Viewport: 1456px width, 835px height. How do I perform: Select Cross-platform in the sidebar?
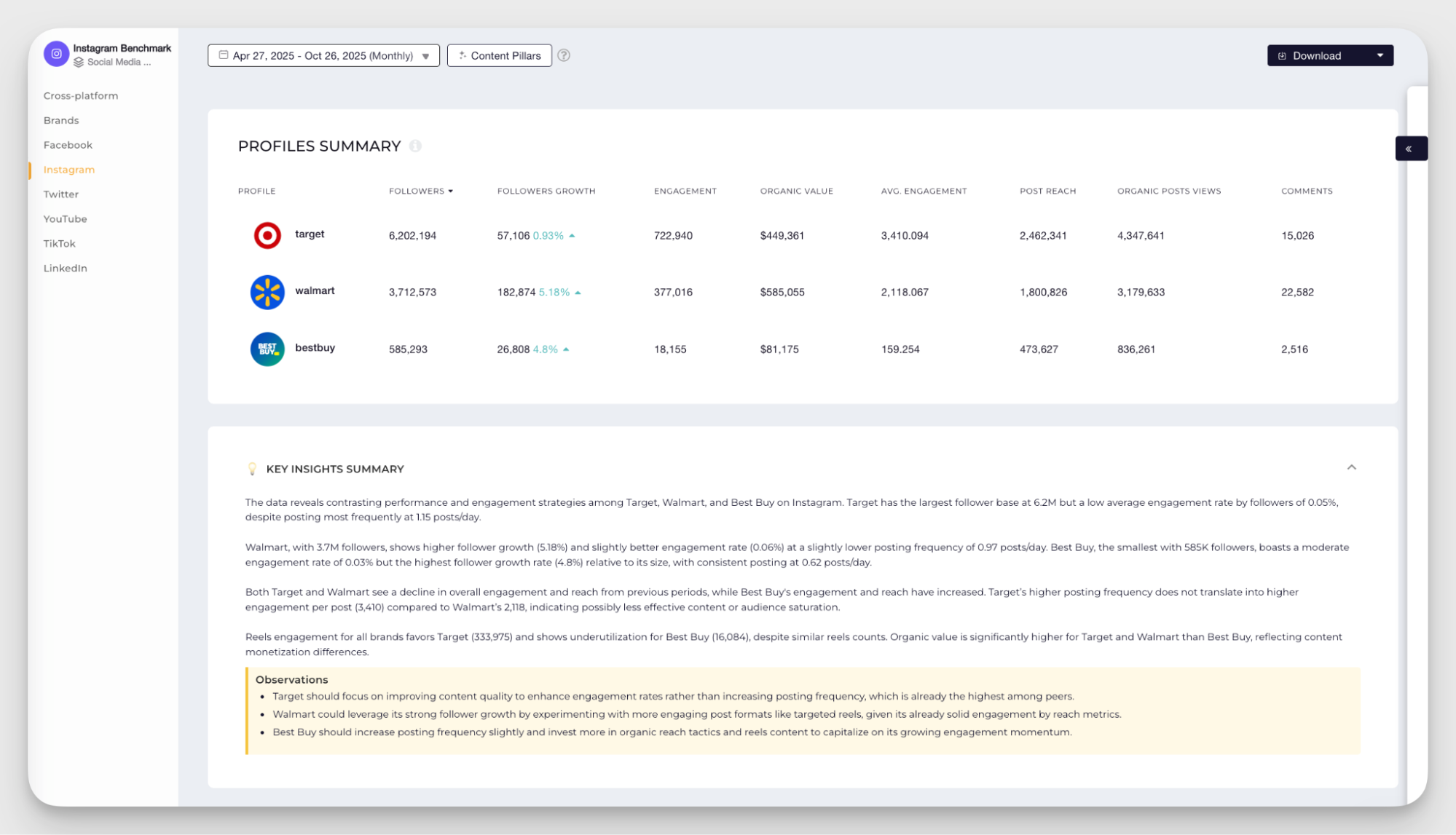[x=81, y=95]
